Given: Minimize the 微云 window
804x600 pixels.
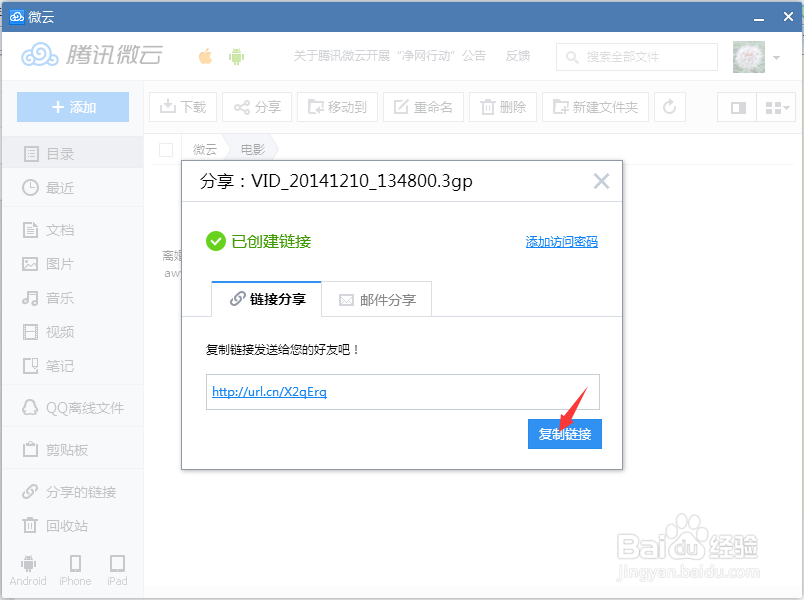Looking at the screenshot, I should coord(759,17).
